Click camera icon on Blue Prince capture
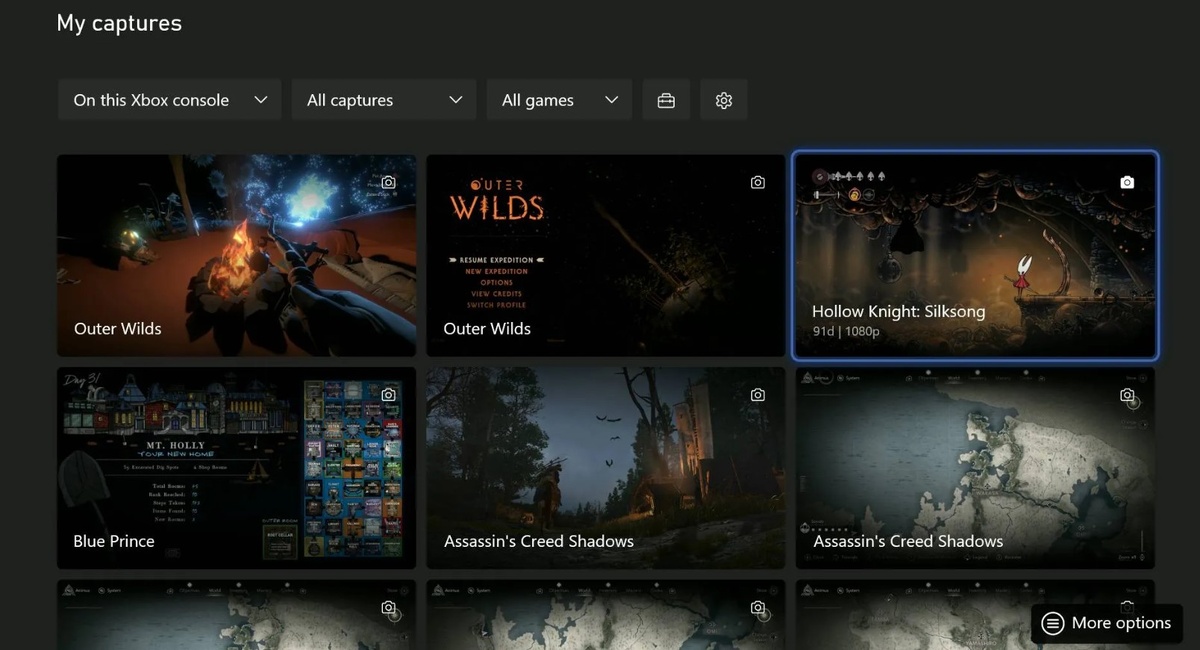 tap(389, 395)
